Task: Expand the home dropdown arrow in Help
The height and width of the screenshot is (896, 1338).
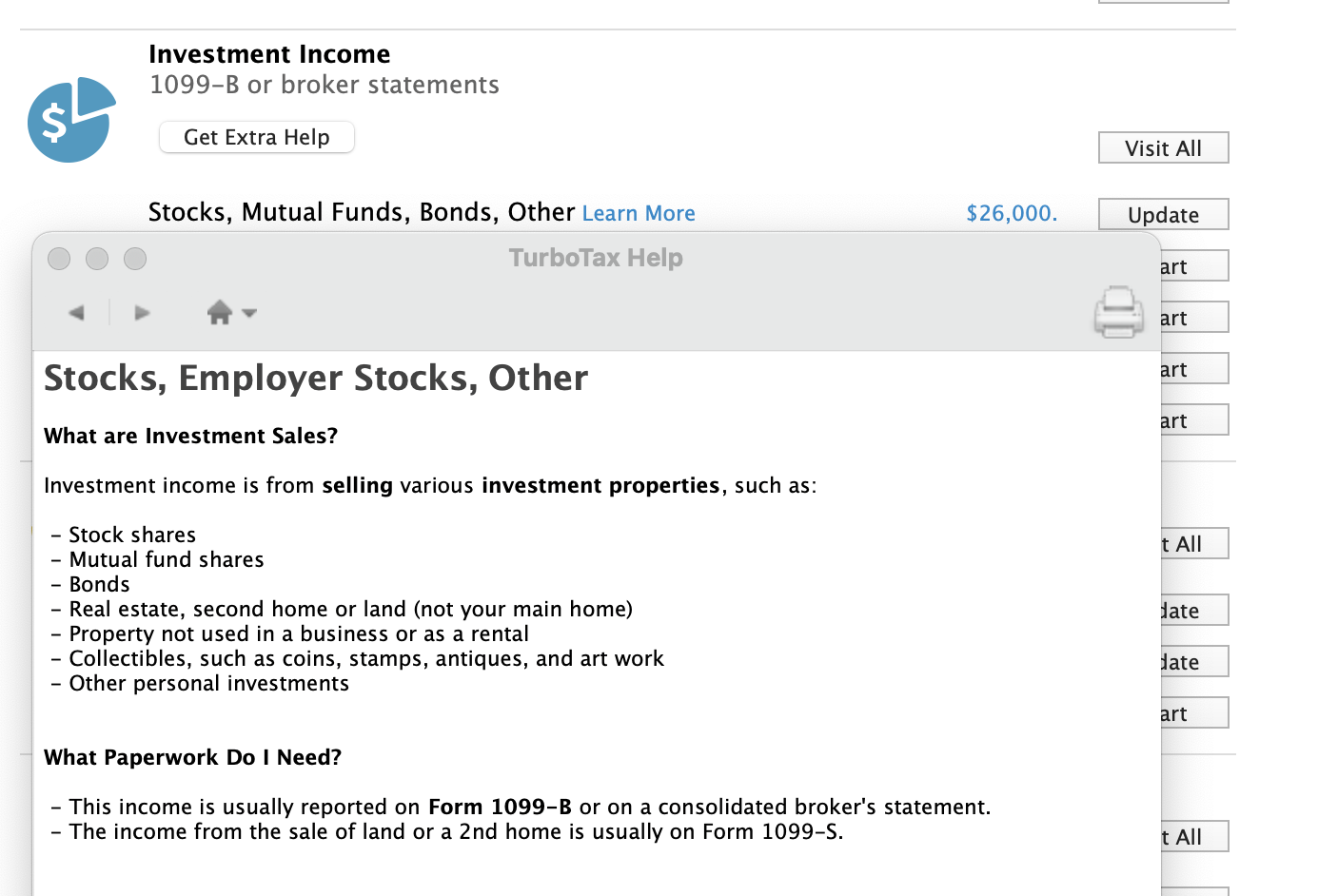Action: (249, 313)
